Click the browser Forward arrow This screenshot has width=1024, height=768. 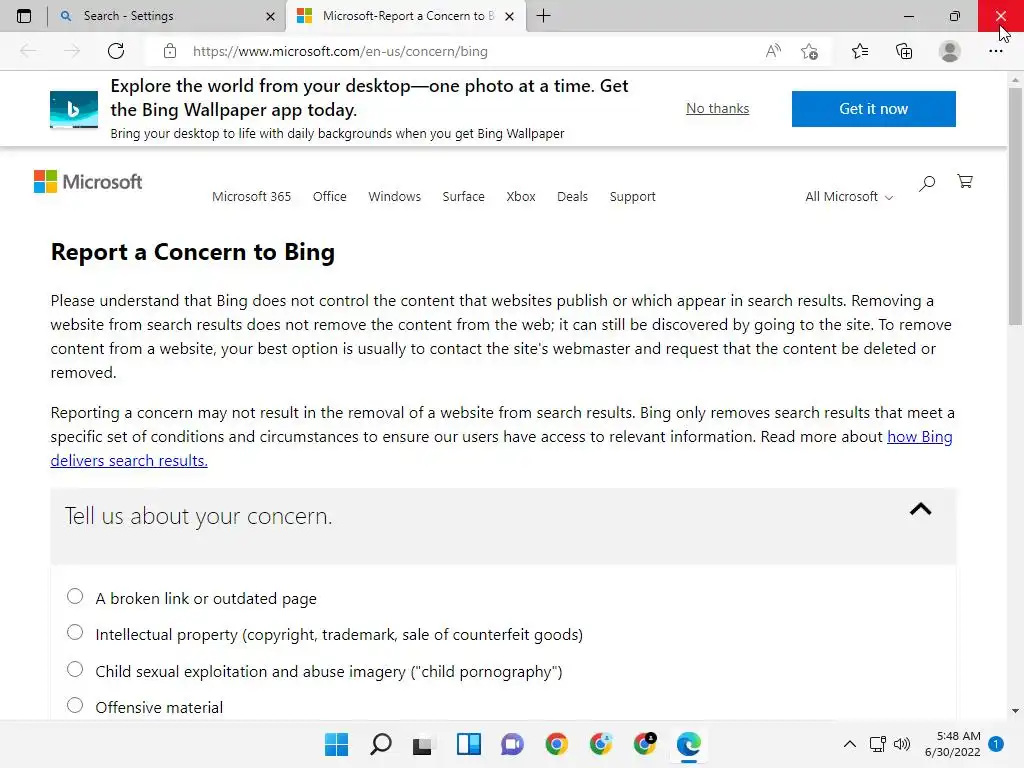click(72, 51)
